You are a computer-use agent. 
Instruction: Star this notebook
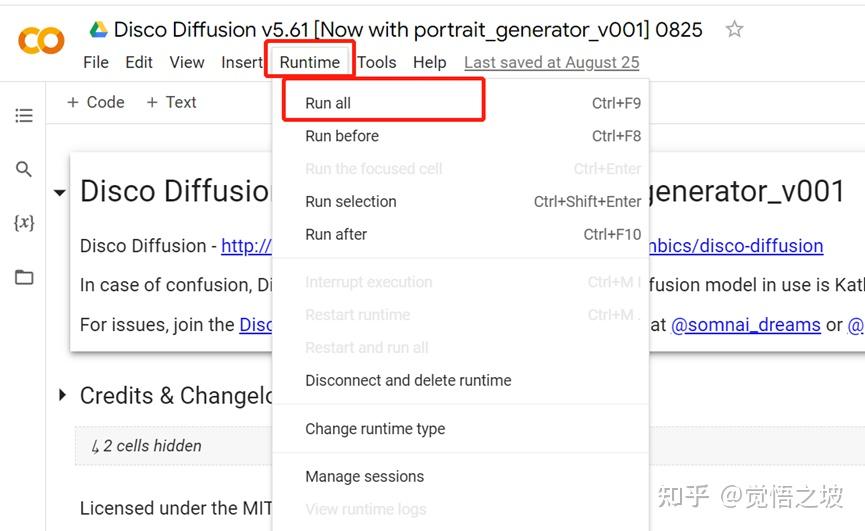click(x=734, y=29)
